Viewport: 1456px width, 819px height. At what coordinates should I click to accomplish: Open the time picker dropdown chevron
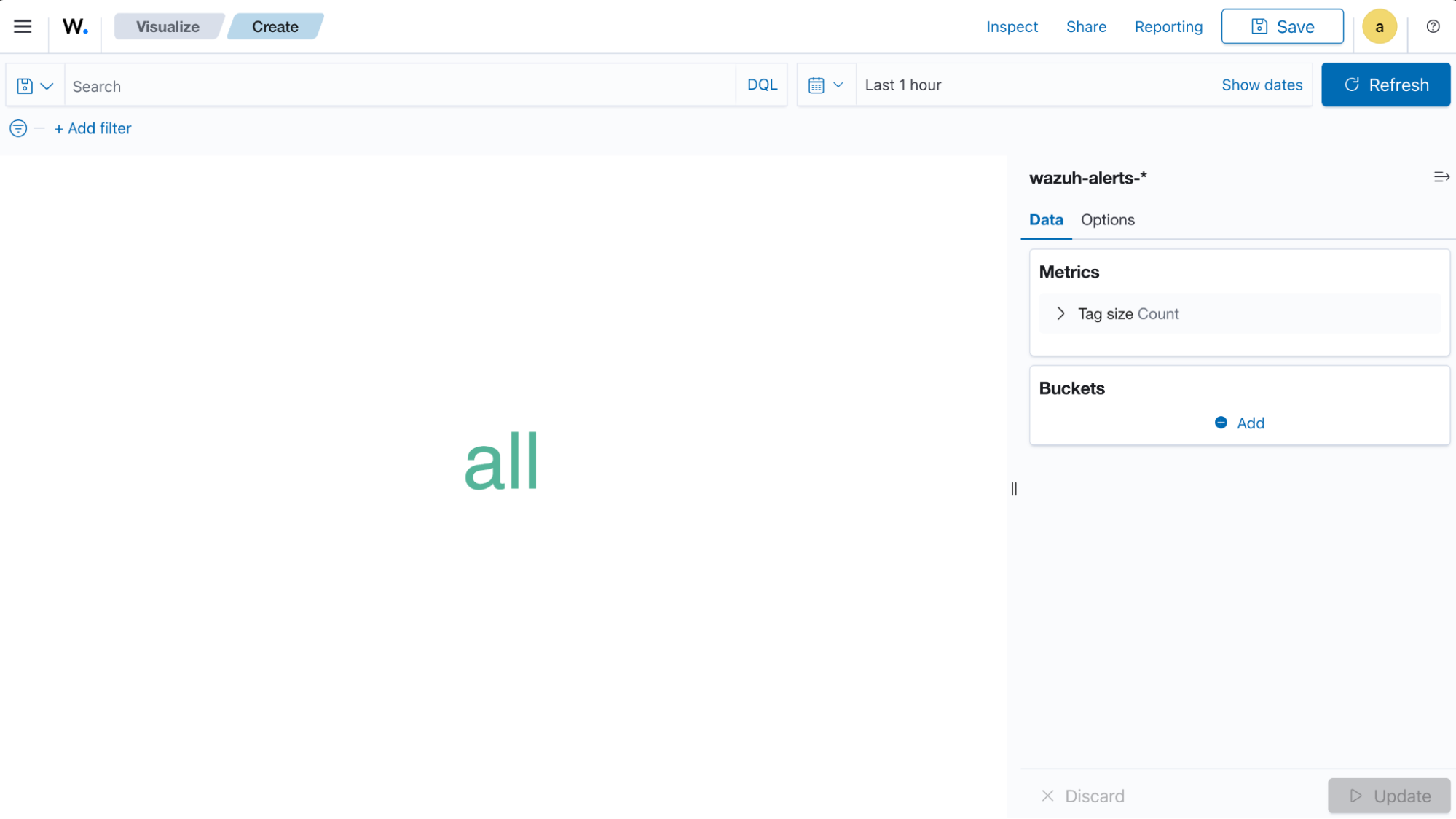(x=839, y=85)
